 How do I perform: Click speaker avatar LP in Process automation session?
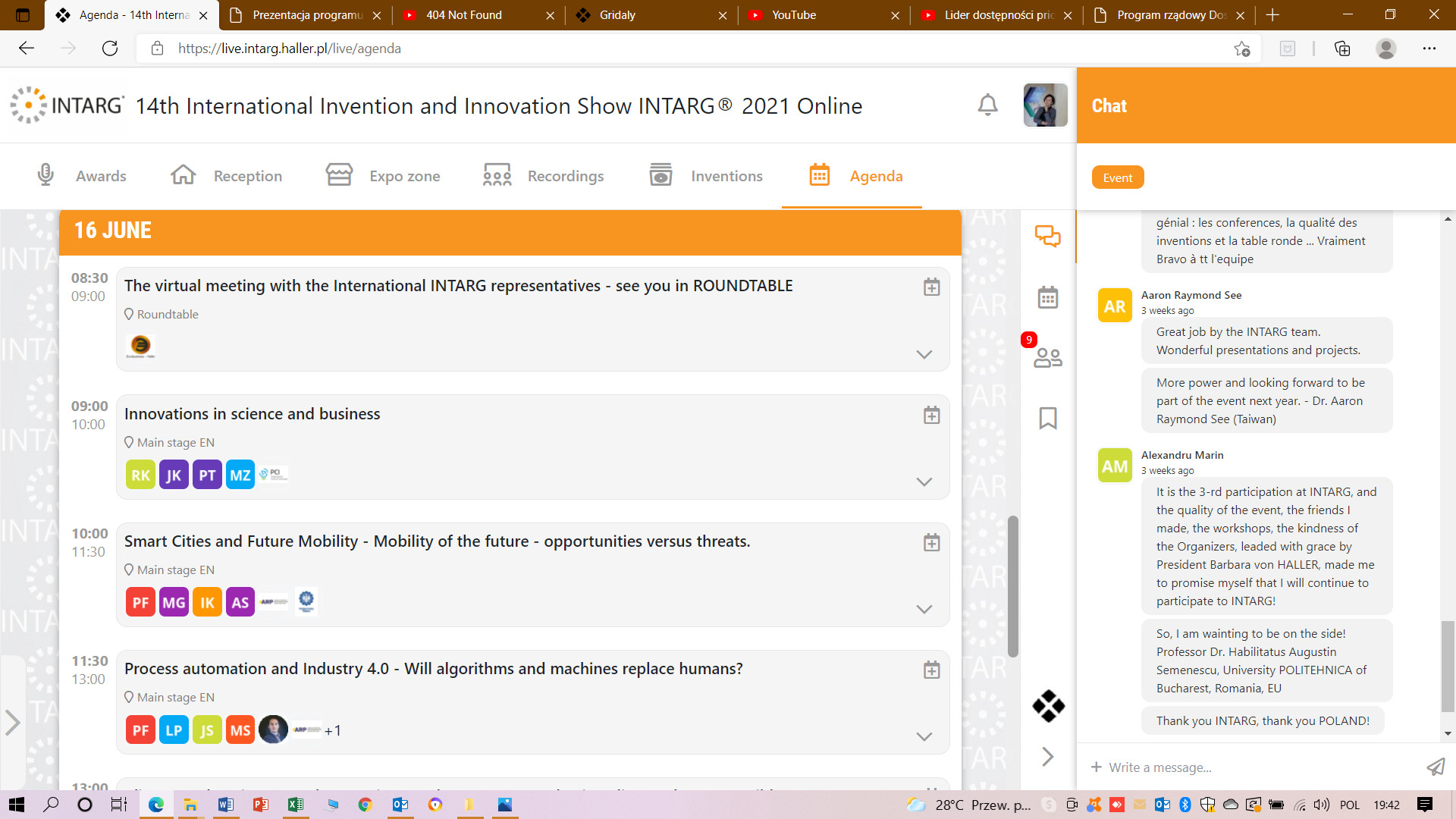click(x=174, y=730)
